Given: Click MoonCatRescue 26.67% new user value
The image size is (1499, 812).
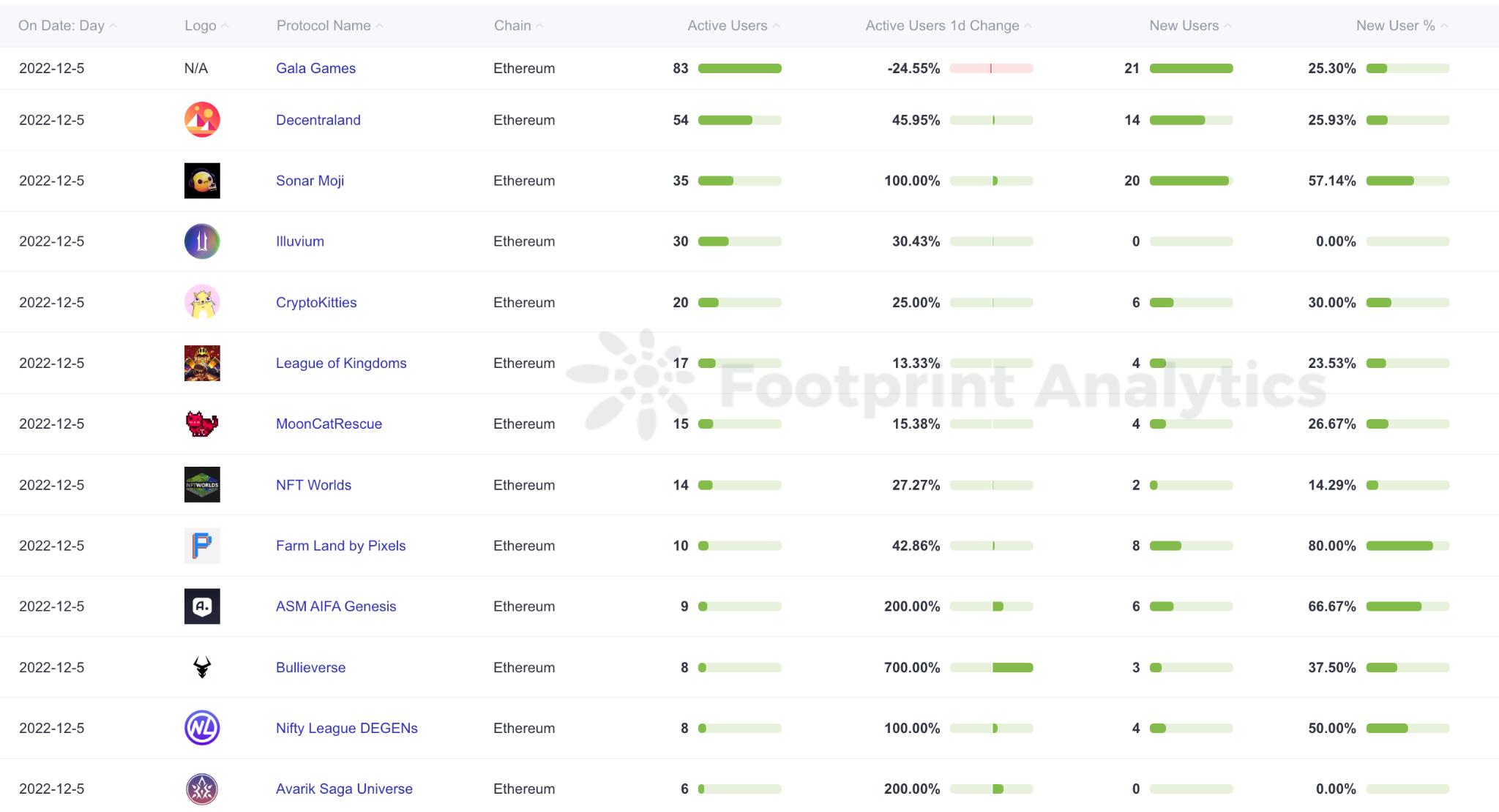Looking at the screenshot, I should pos(1332,424).
